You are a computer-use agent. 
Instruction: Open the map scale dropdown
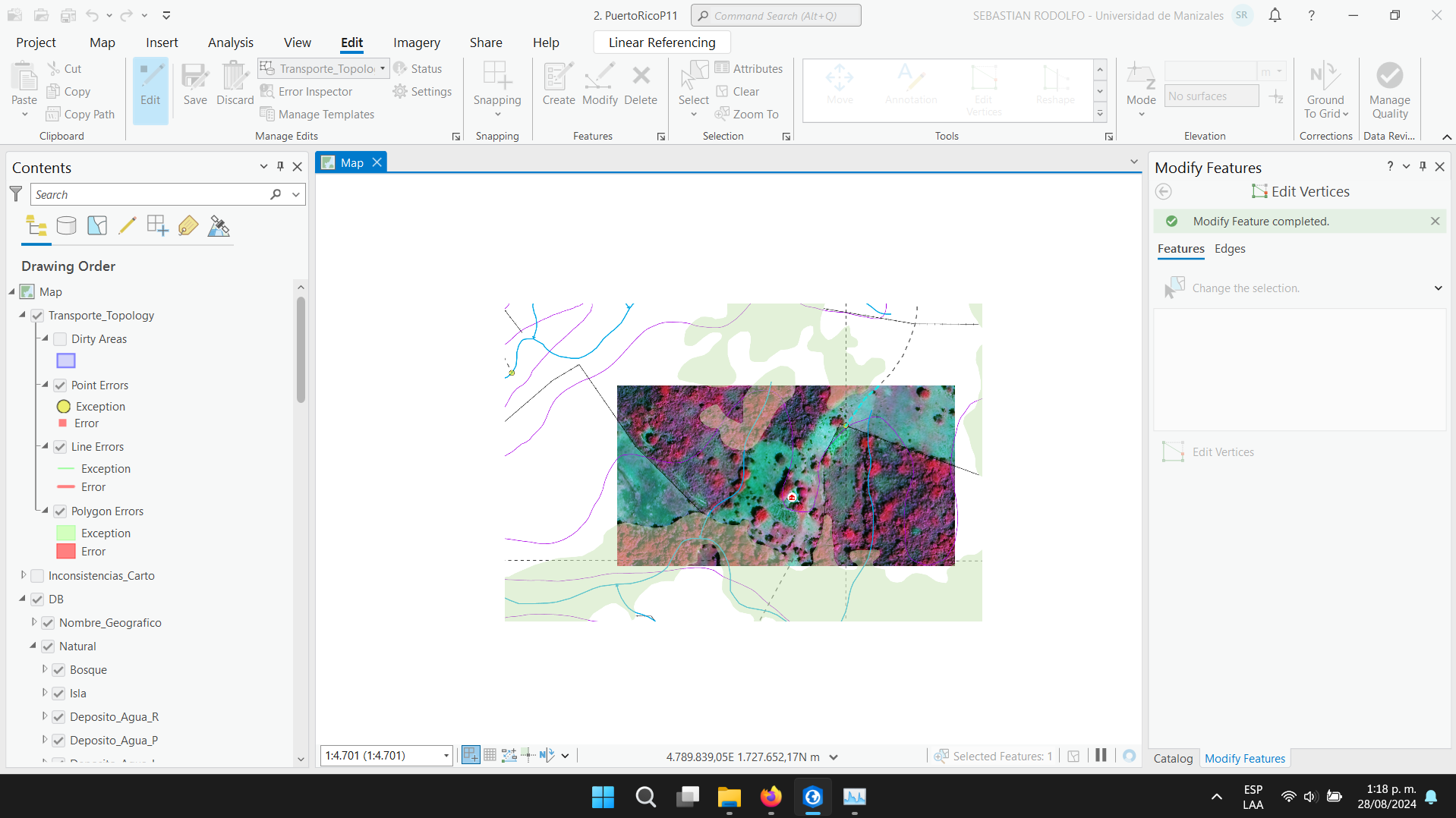click(x=445, y=755)
